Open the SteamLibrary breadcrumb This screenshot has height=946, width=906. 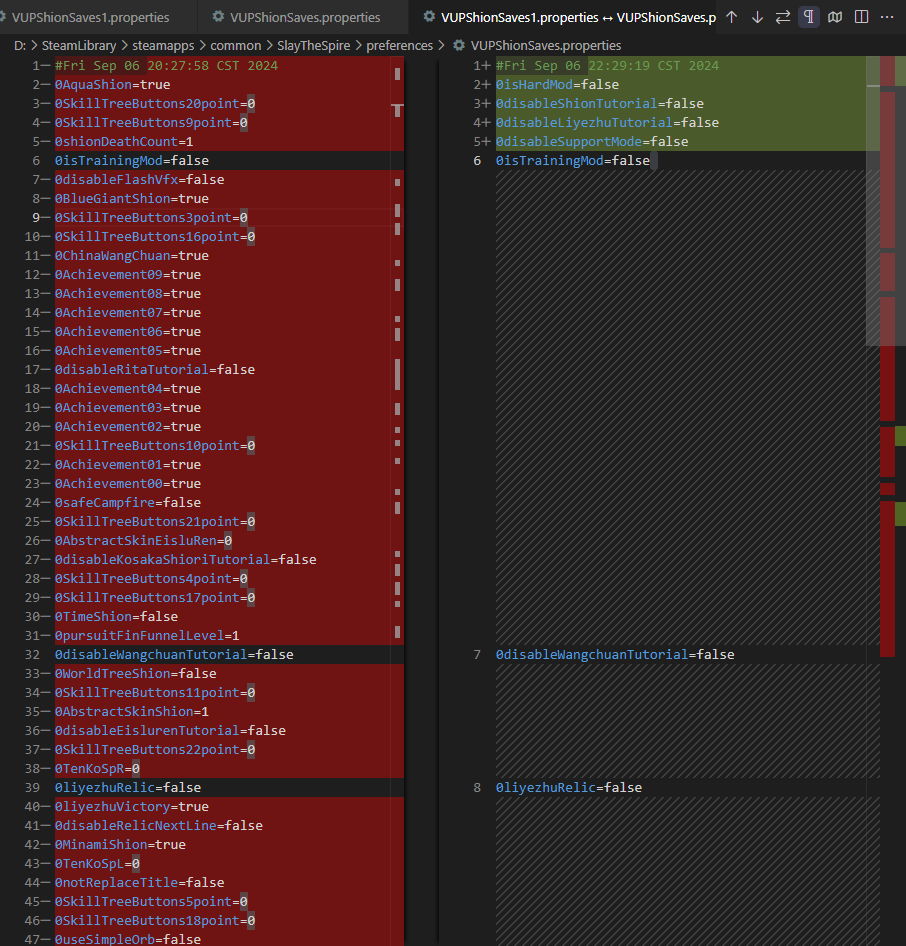pos(79,45)
